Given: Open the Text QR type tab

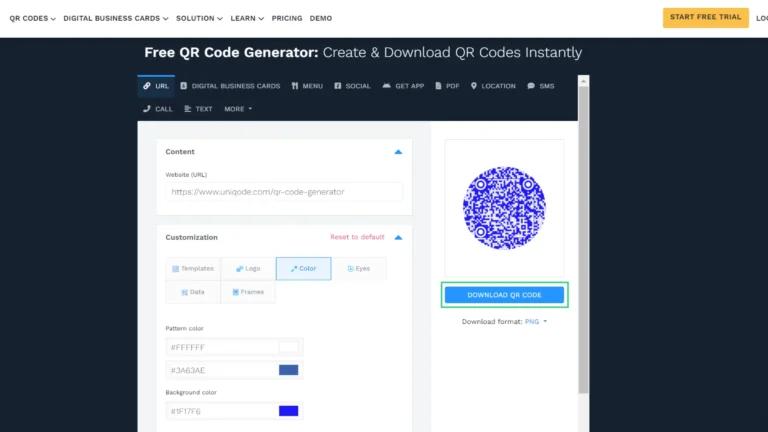Looking at the screenshot, I should point(198,109).
